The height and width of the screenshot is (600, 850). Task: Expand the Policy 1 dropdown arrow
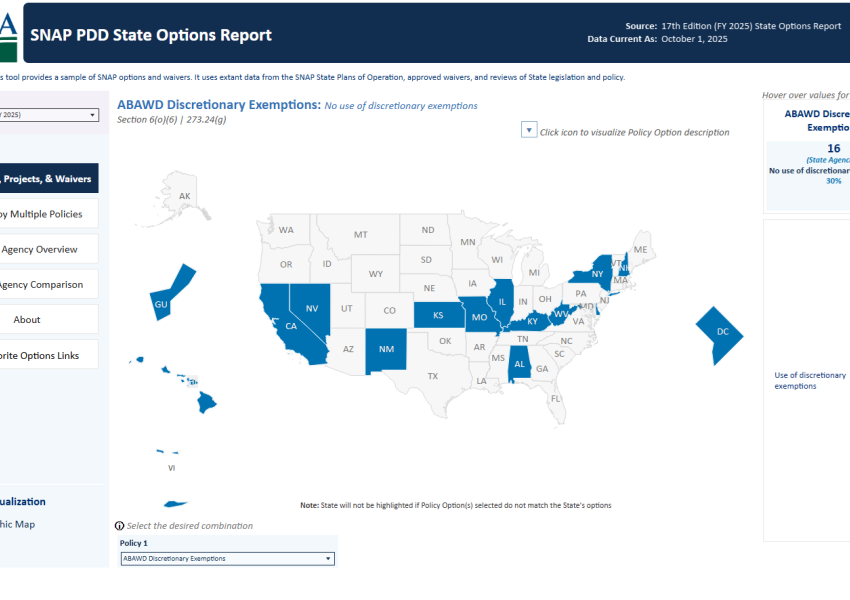(x=327, y=559)
